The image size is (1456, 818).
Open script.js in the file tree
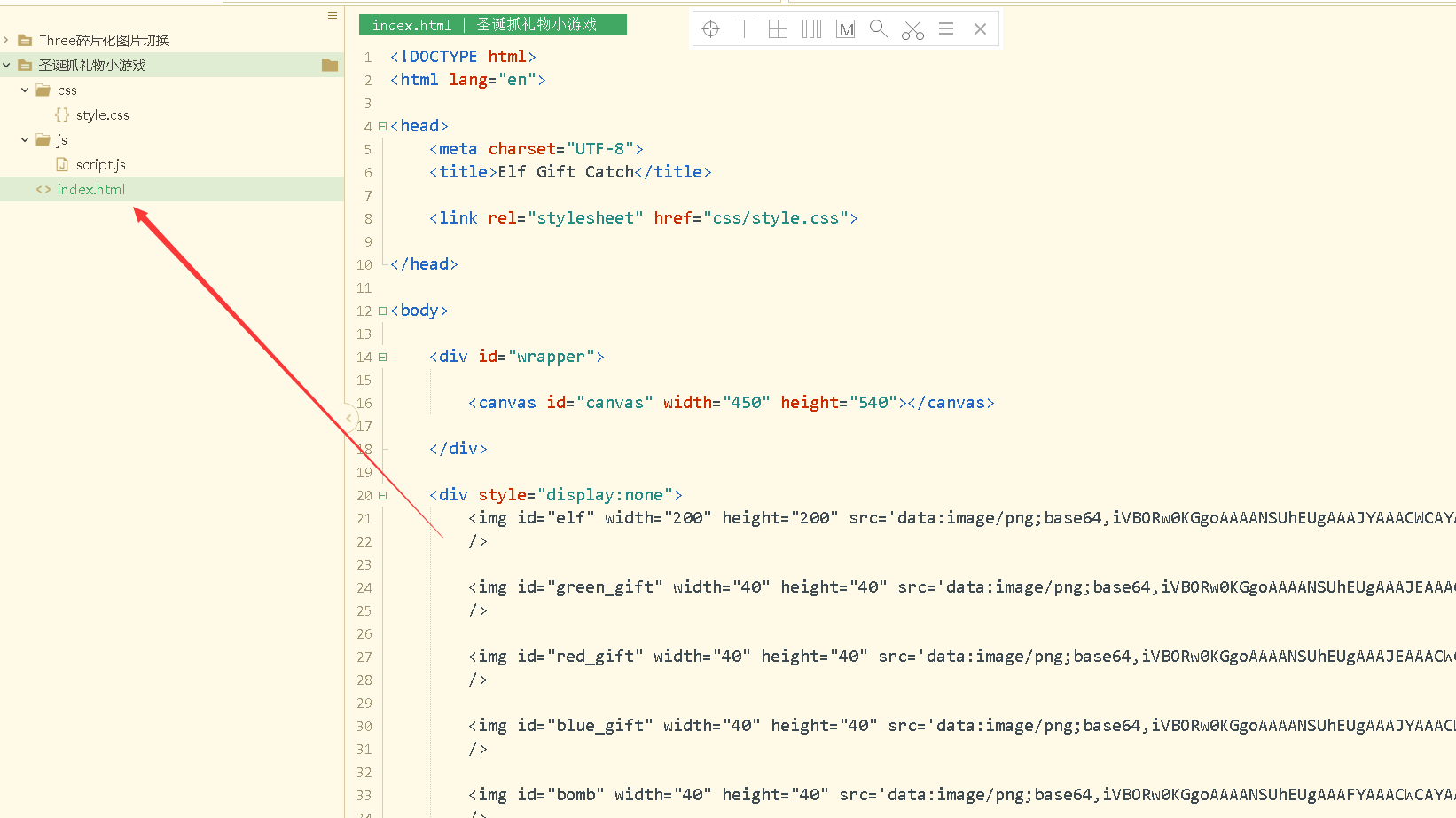tap(101, 164)
